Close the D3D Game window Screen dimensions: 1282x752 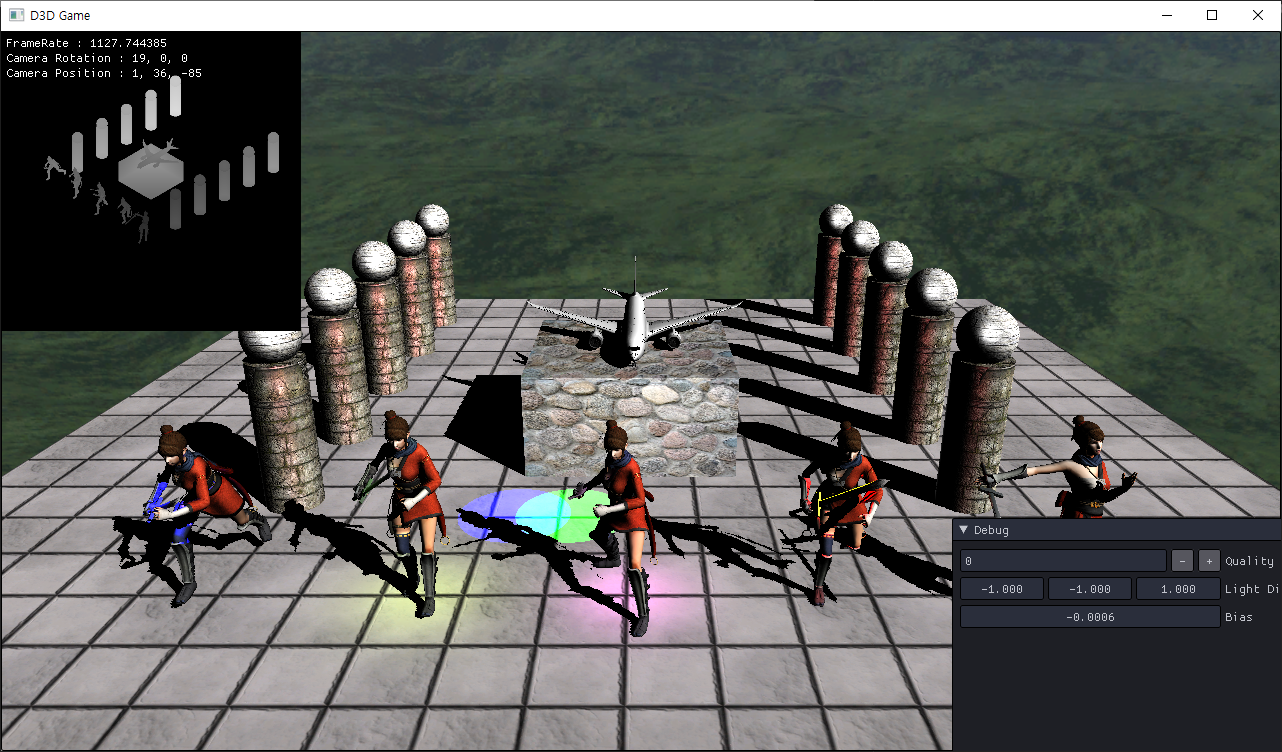[x=1258, y=15]
